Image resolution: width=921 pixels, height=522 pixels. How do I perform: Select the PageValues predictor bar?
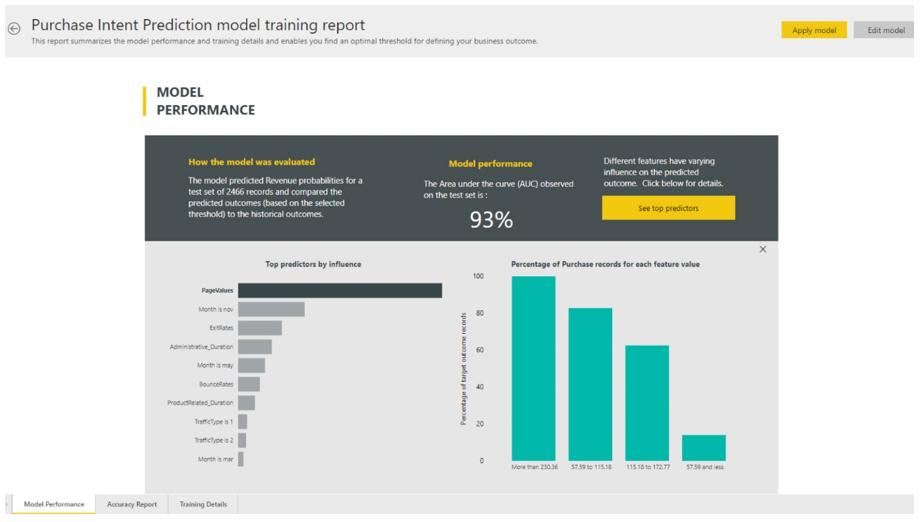pos(339,290)
